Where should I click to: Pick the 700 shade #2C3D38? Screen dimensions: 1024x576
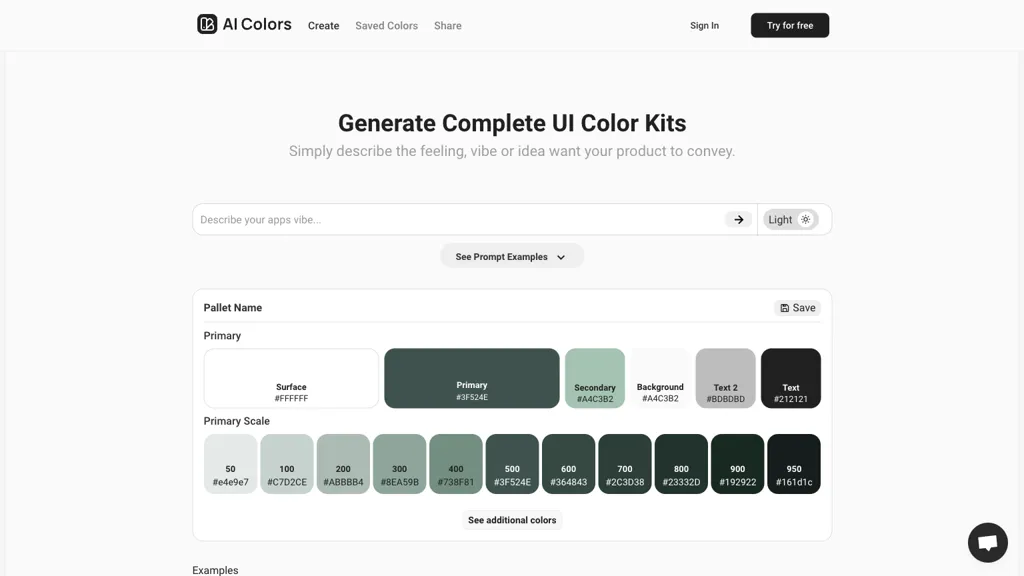coord(625,464)
